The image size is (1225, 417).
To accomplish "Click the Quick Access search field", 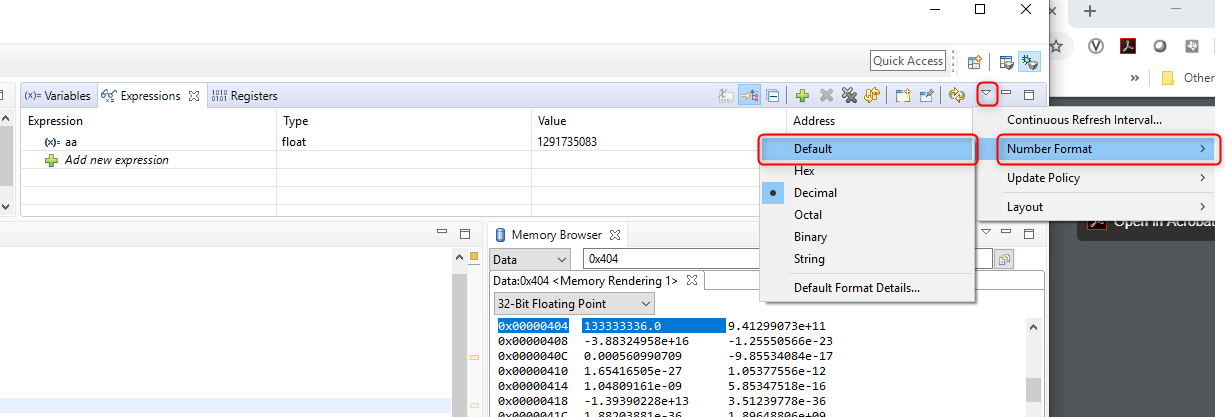I will click(x=908, y=61).
